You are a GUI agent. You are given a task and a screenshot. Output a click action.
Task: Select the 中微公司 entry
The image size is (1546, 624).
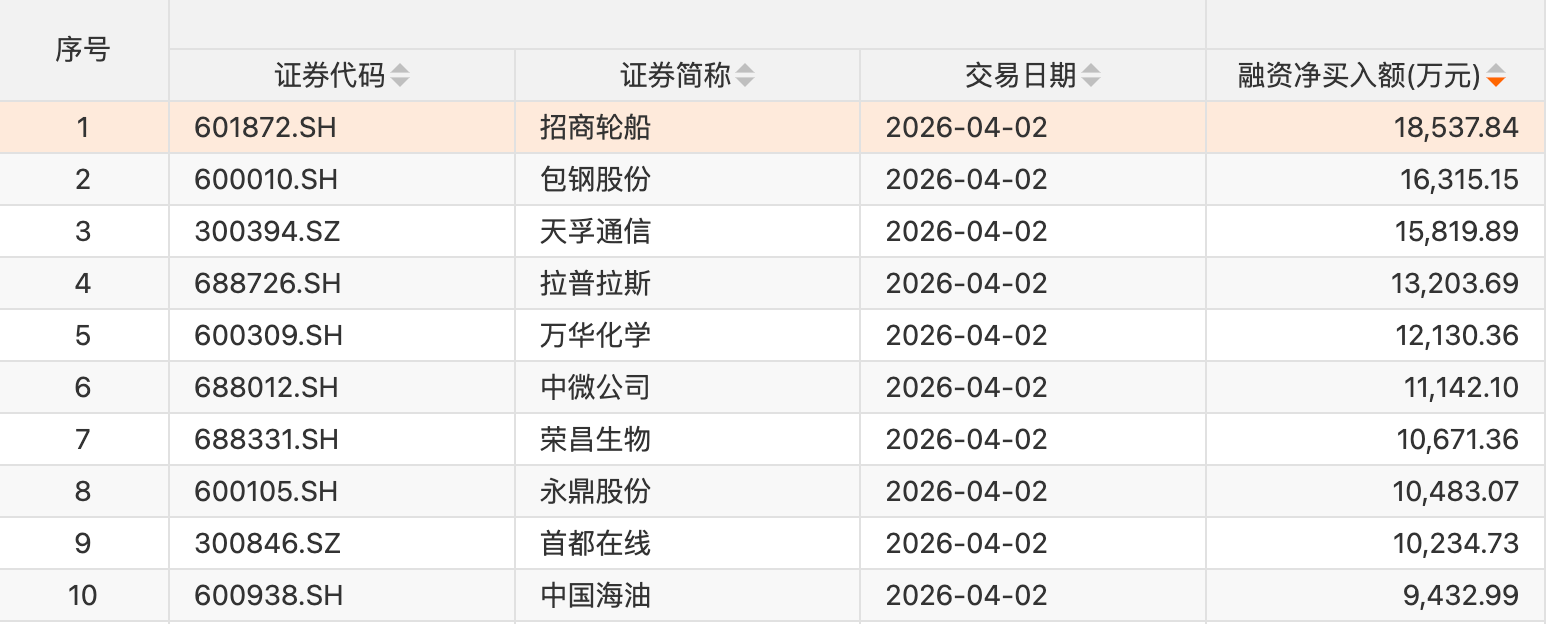tap(595, 388)
